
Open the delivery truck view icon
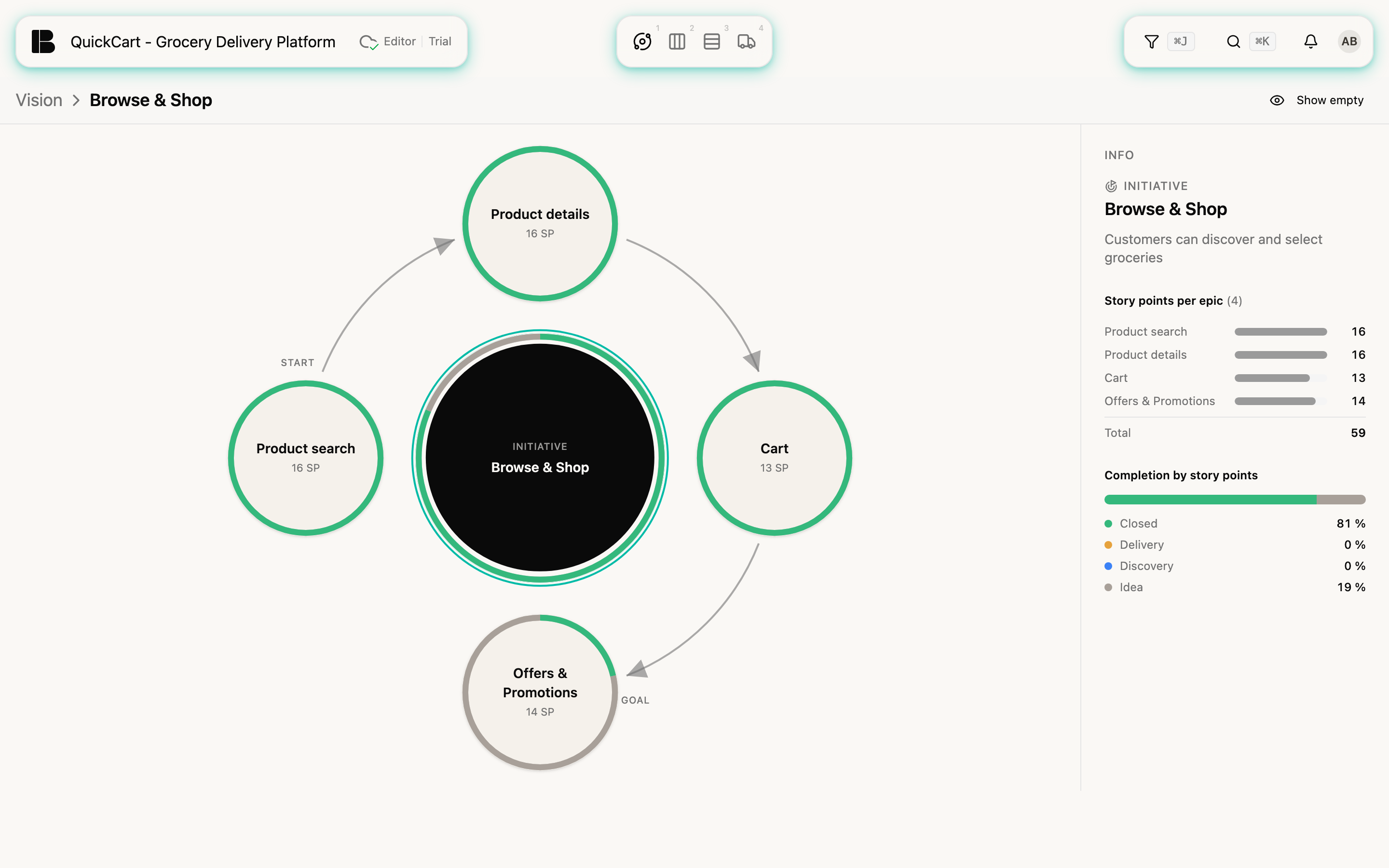pos(746,41)
